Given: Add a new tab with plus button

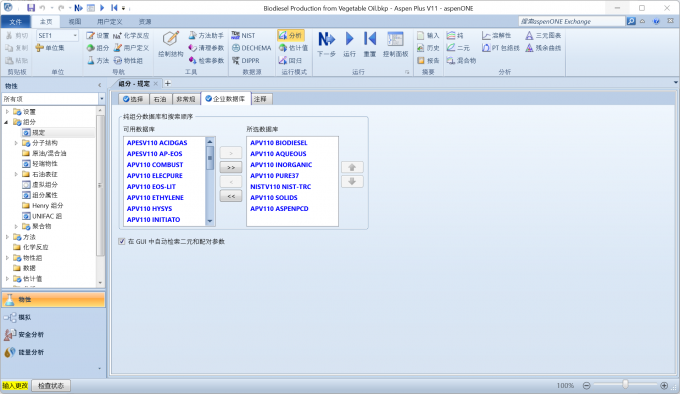Looking at the screenshot, I should point(167,83).
